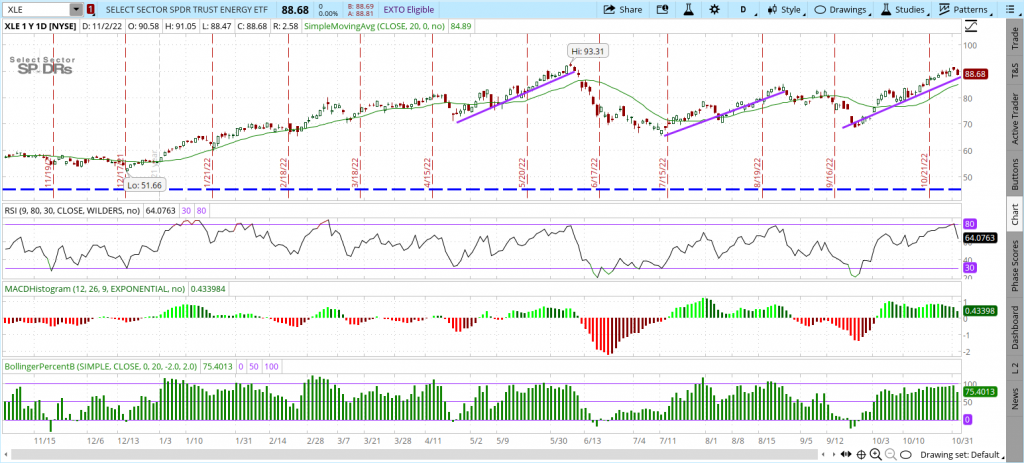Click the 10/21/22 expiration date marker

(x=924, y=172)
